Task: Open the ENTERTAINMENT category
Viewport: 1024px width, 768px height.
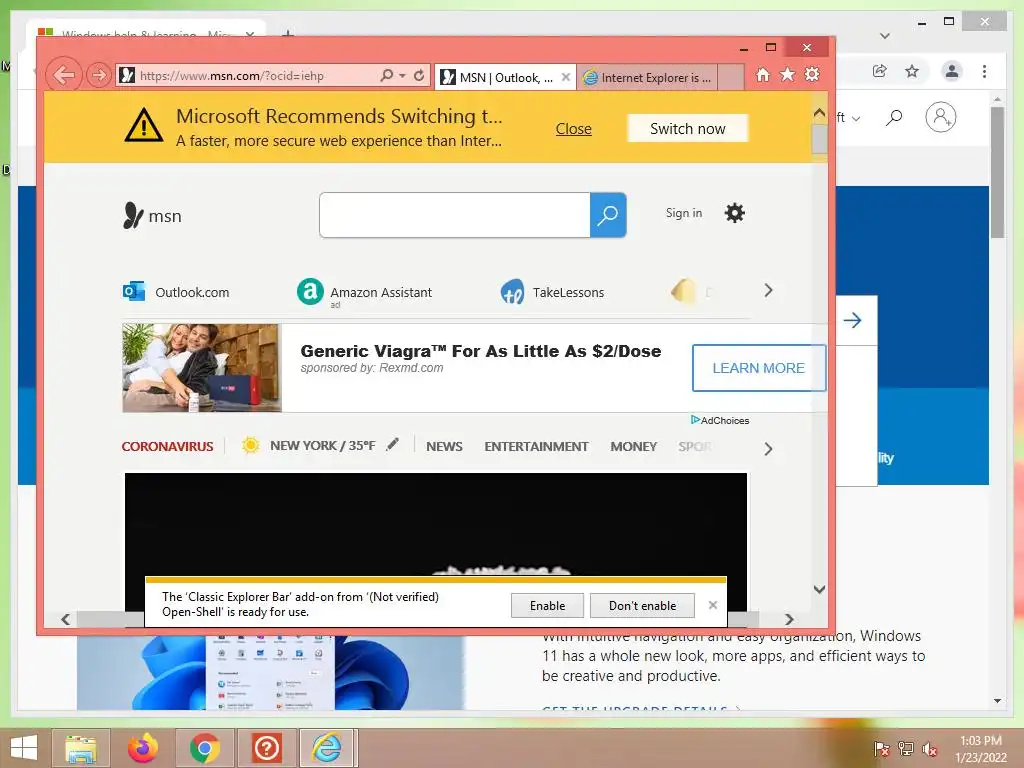Action: (536, 447)
